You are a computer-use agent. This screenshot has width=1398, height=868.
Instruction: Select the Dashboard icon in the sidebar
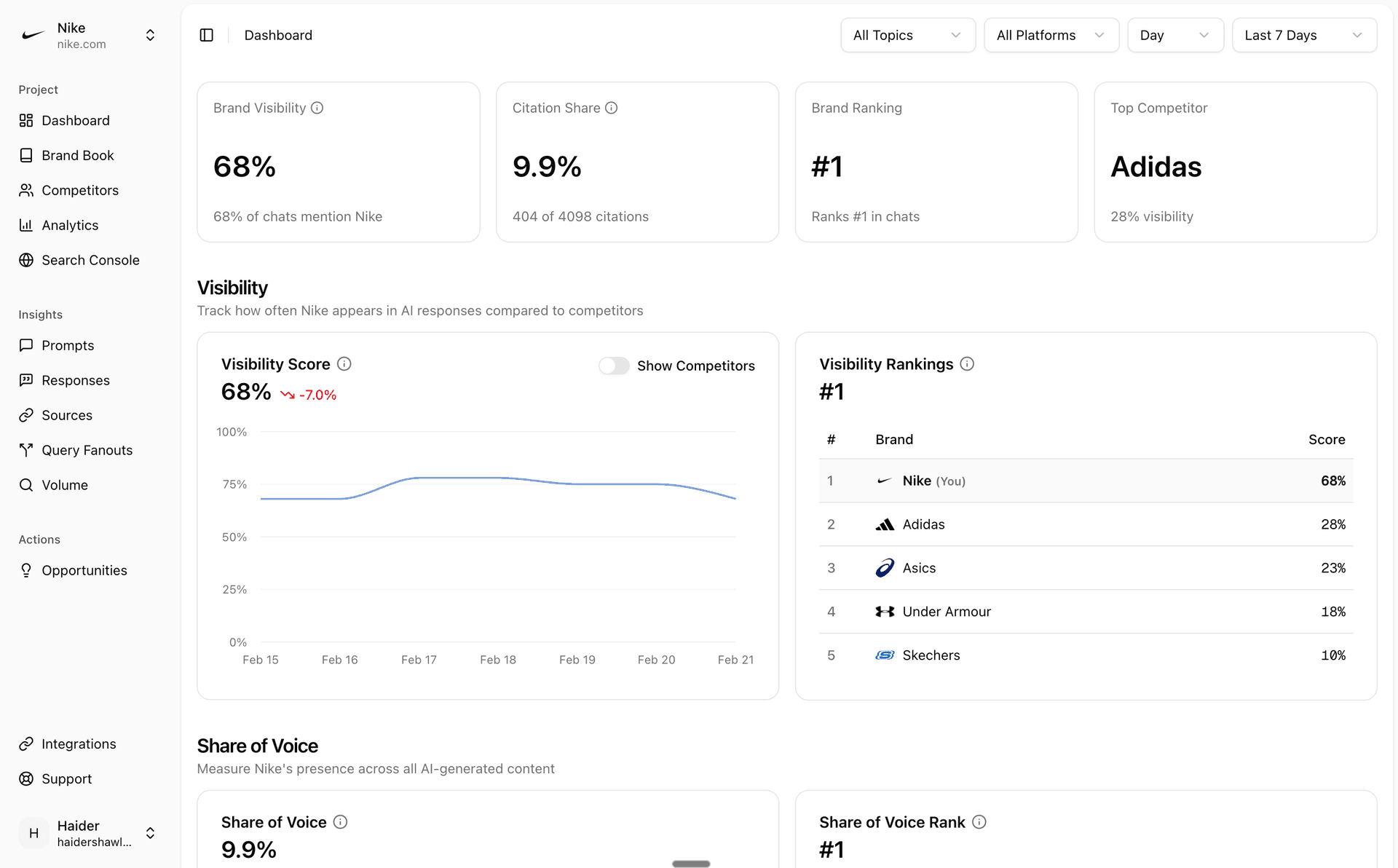26,120
